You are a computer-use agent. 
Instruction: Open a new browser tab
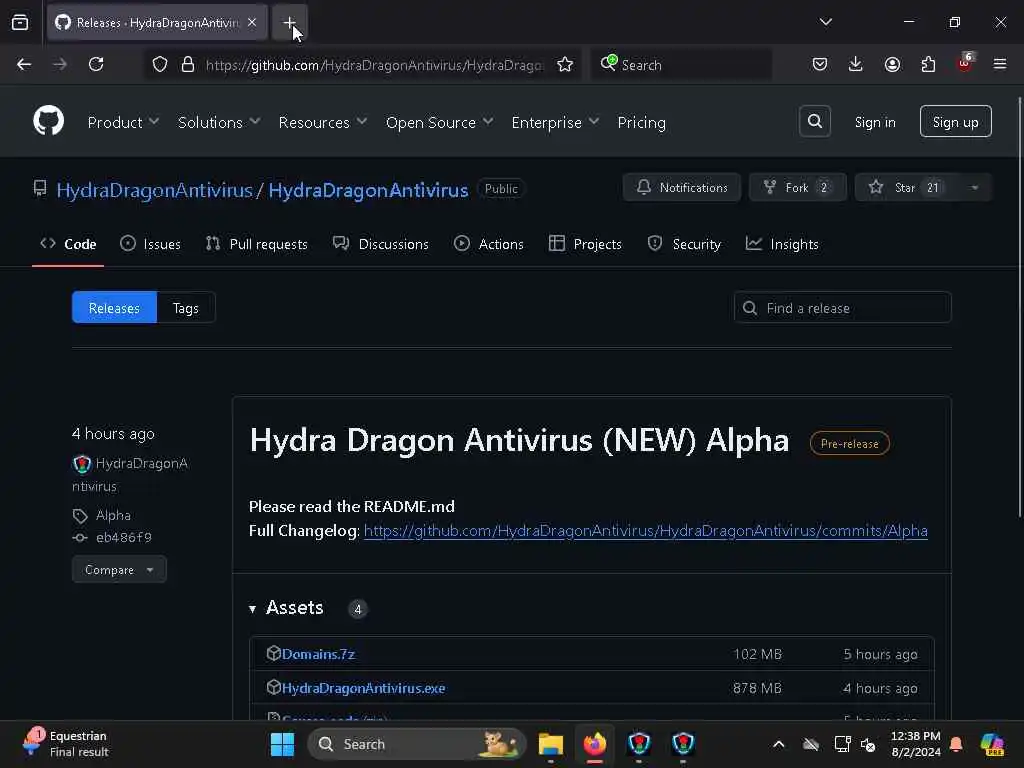point(289,23)
